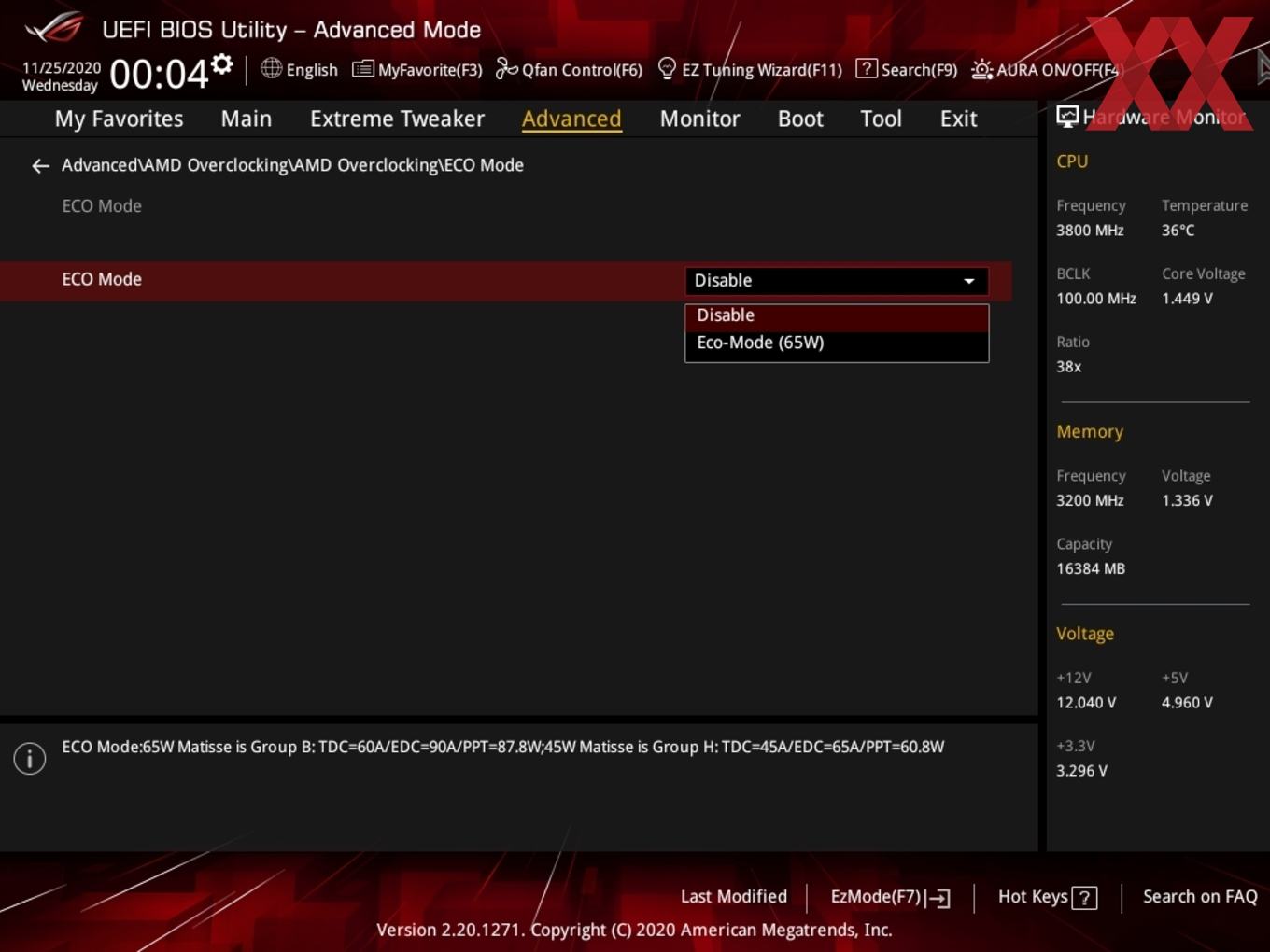Click the Search question mark icon

click(867, 68)
